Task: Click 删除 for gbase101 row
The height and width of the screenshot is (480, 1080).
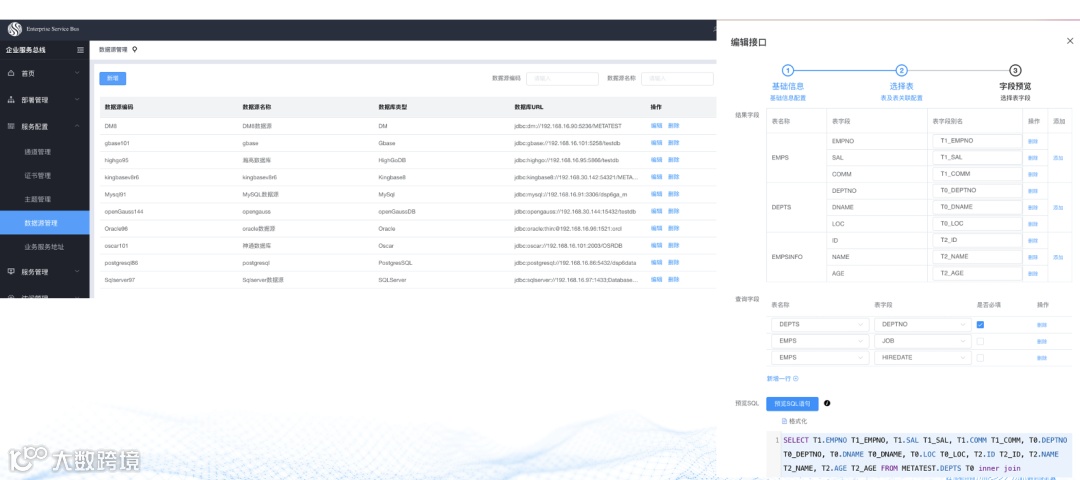Action: click(674, 143)
